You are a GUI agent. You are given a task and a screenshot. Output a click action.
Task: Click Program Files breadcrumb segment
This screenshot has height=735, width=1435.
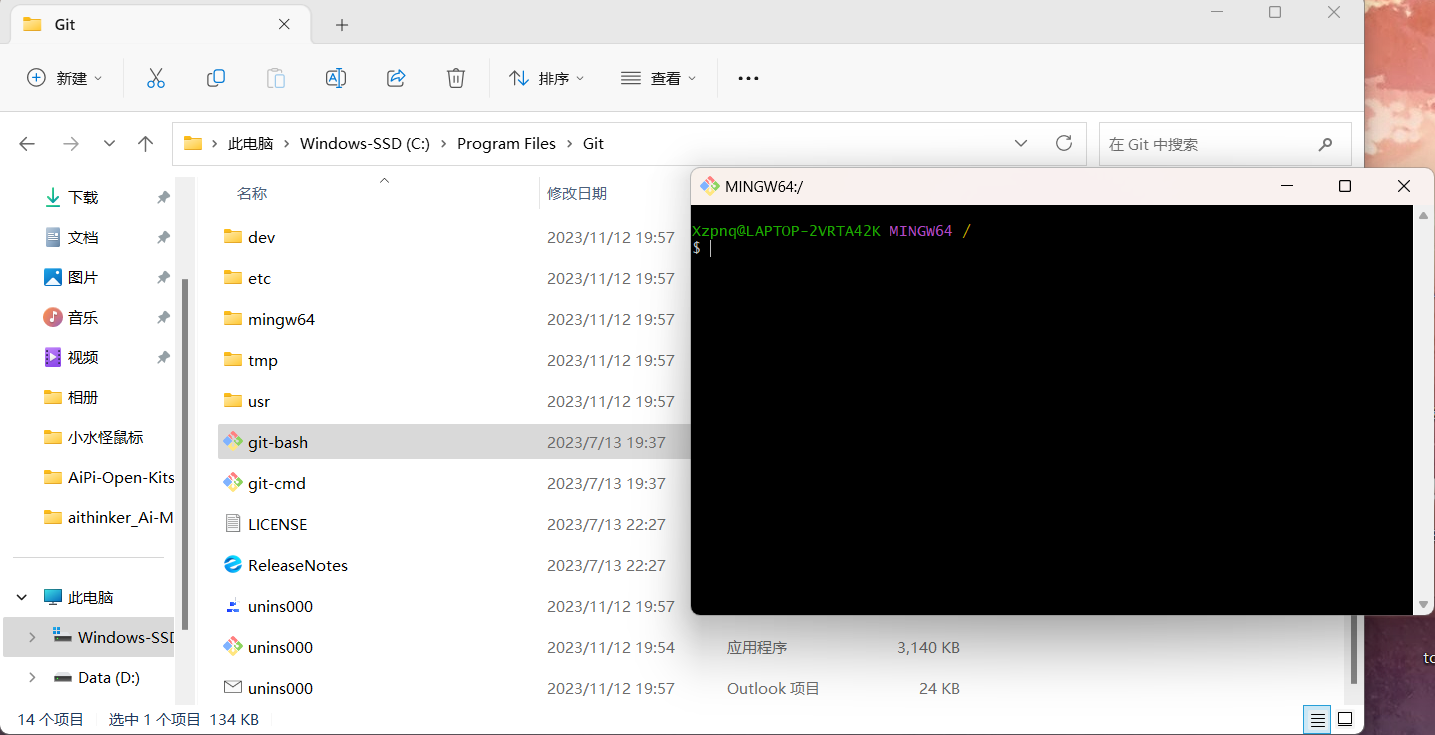[506, 143]
